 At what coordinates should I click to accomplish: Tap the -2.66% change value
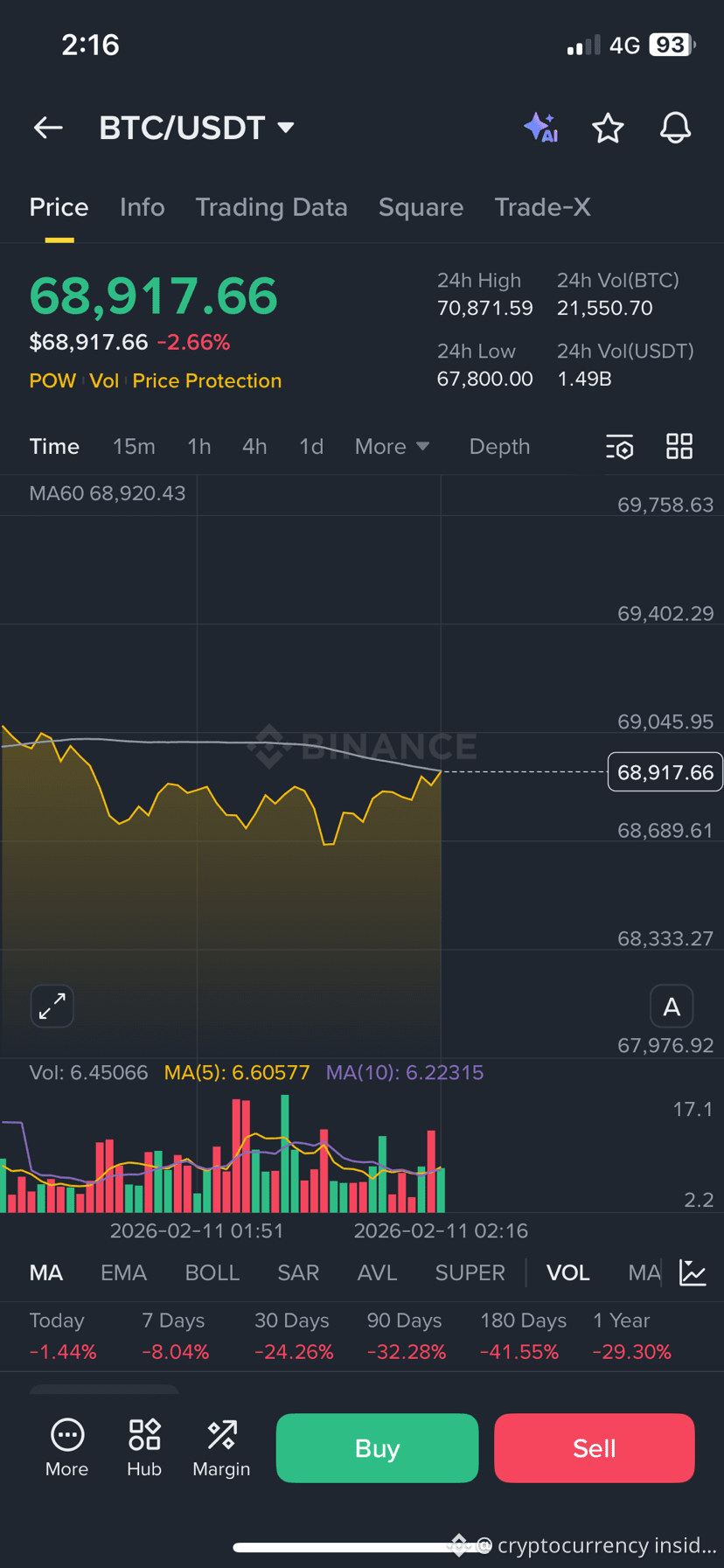[193, 342]
